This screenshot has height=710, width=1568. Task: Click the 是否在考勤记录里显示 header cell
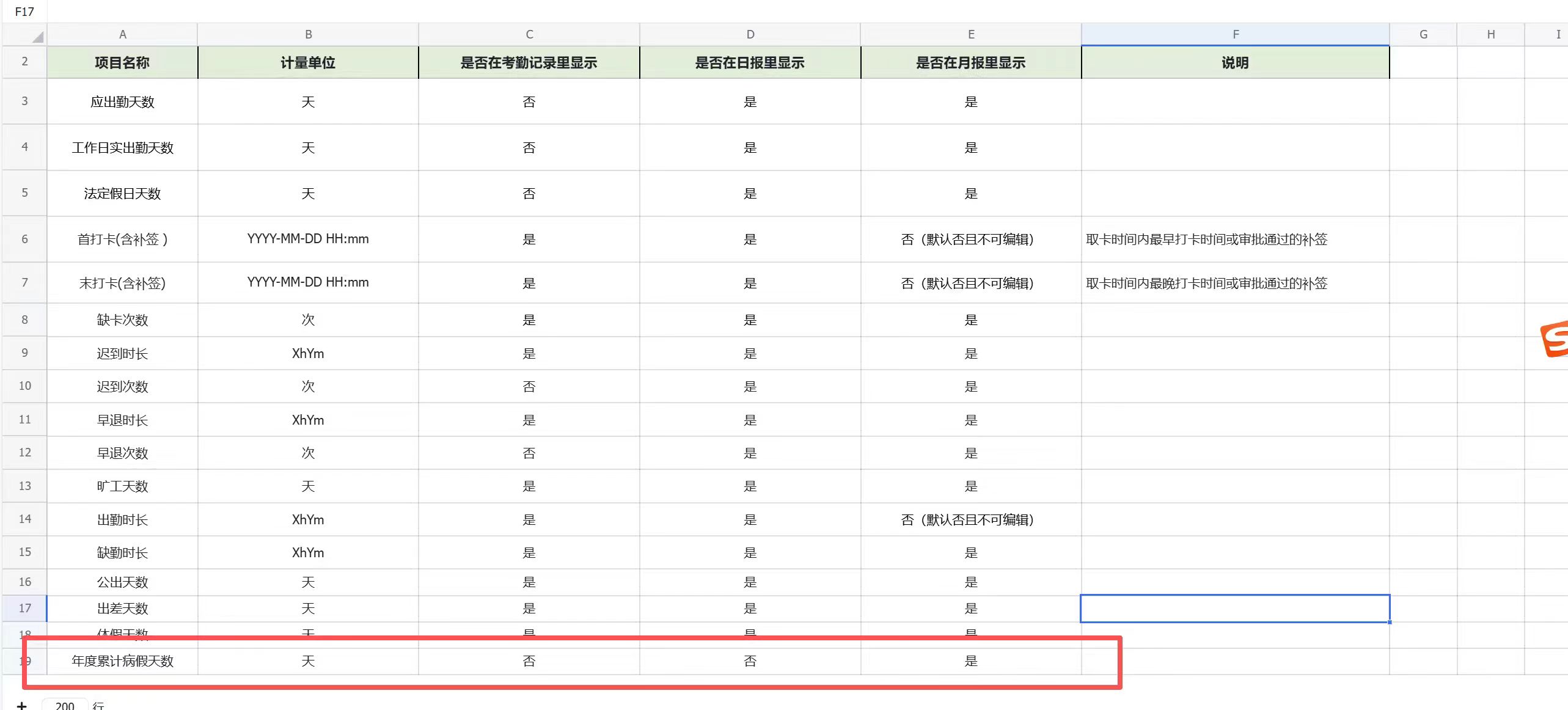tap(529, 62)
